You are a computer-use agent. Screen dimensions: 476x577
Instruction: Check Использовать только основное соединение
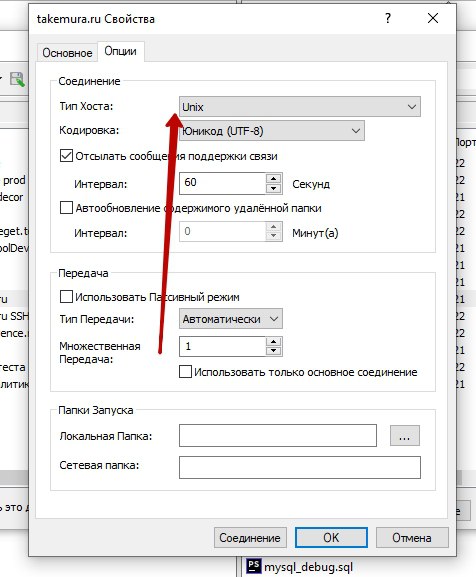[x=185, y=372]
